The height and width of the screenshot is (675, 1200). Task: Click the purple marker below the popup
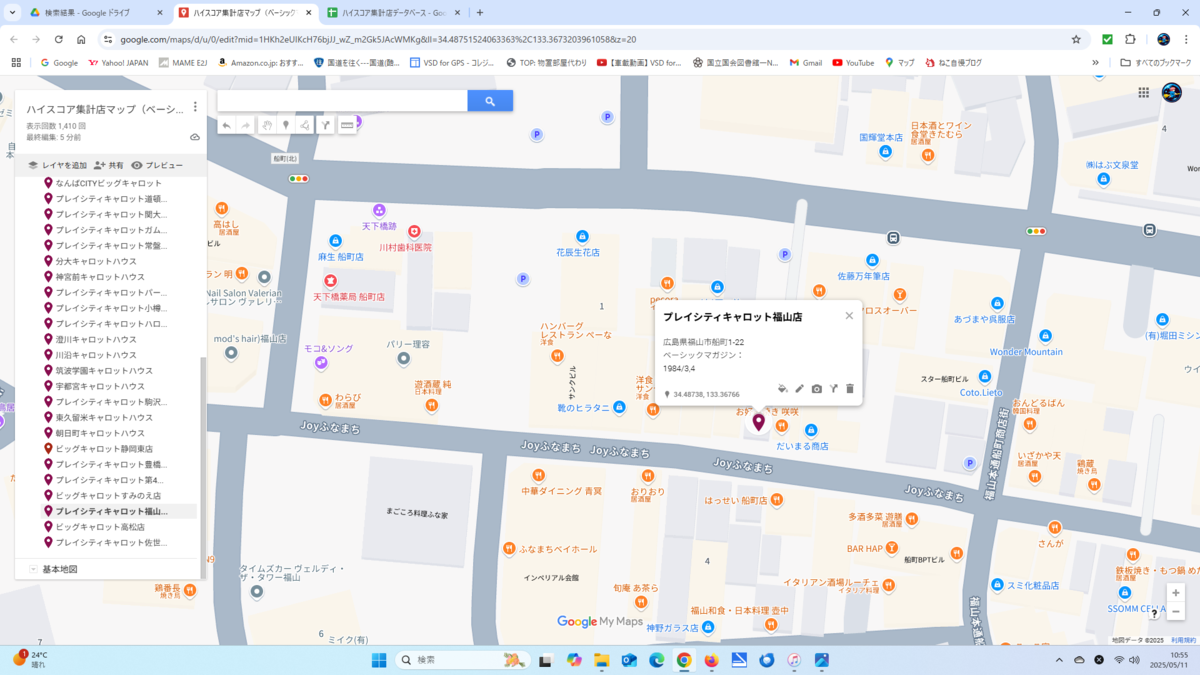tap(759, 422)
